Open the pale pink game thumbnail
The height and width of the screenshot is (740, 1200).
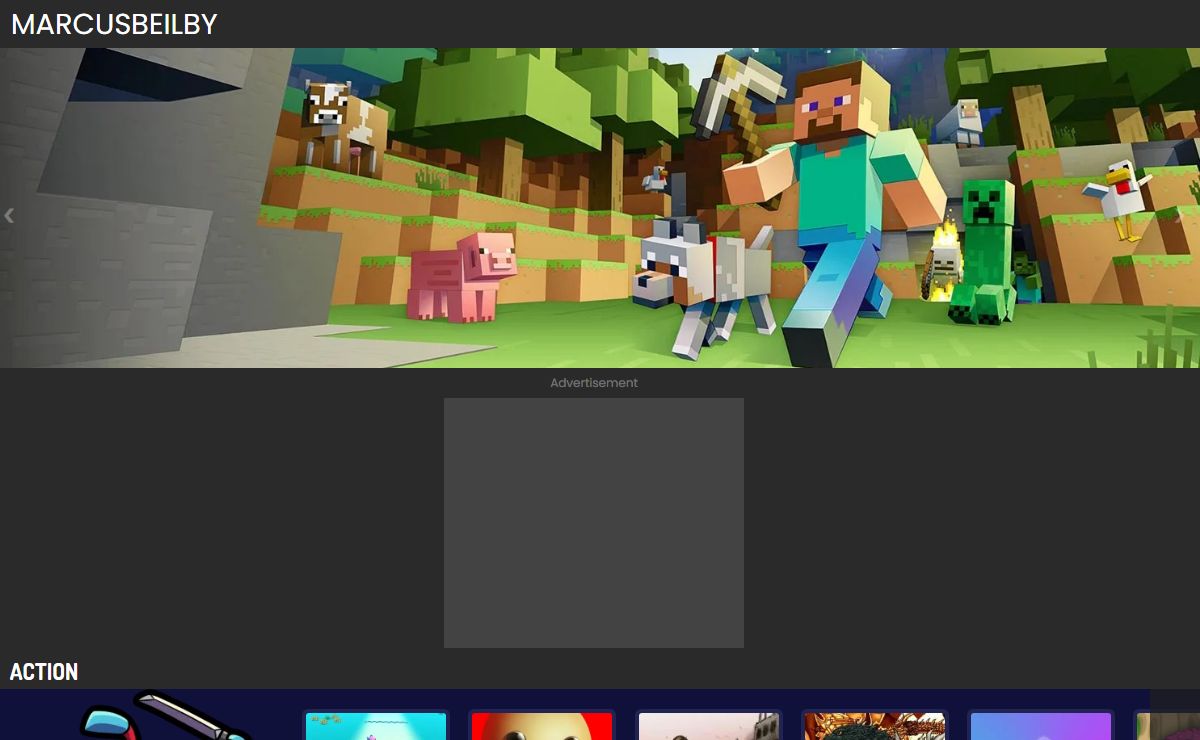[x=708, y=726]
